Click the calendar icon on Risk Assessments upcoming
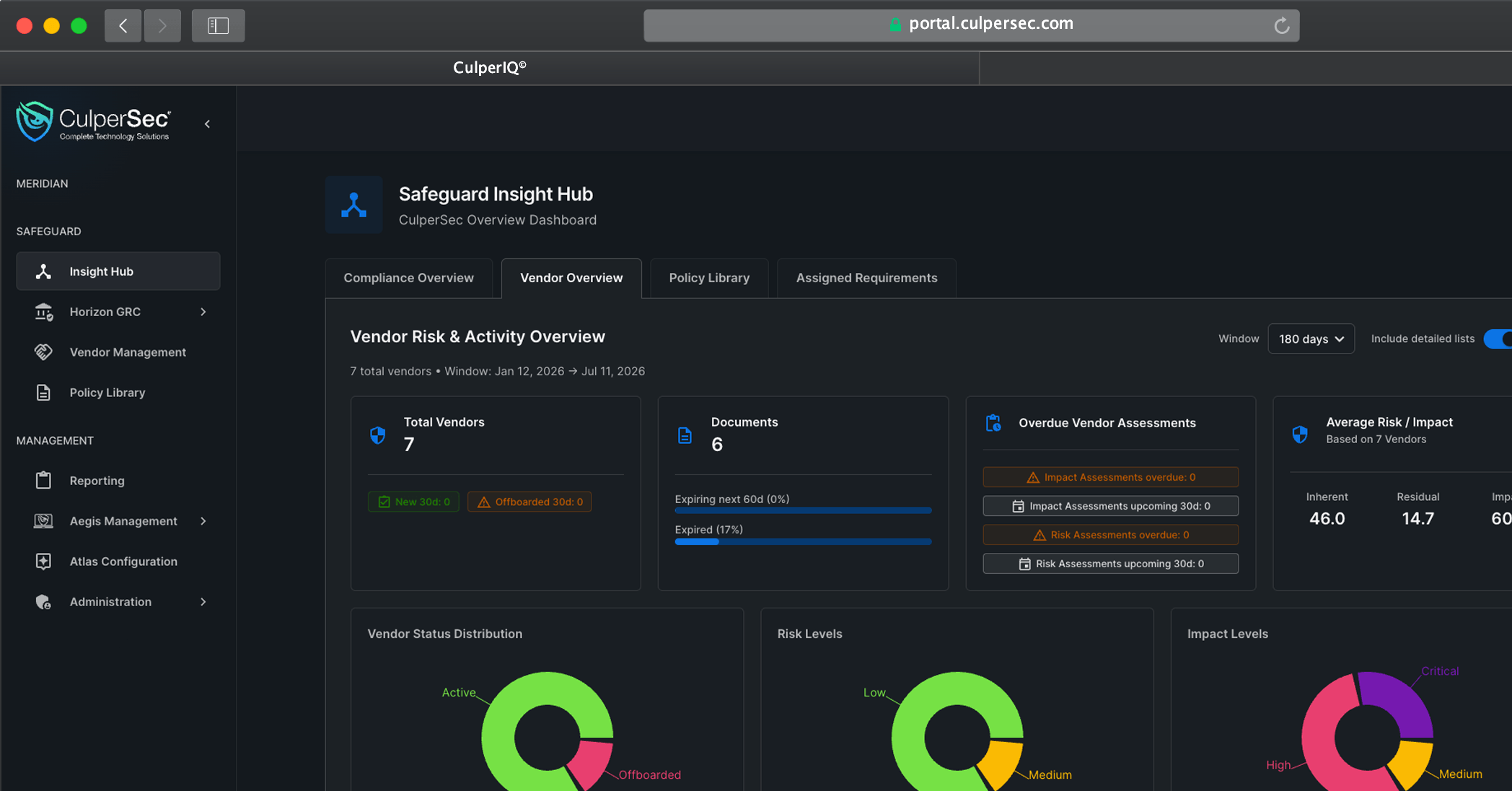Viewport: 1512px width, 791px height. [1024, 564]
